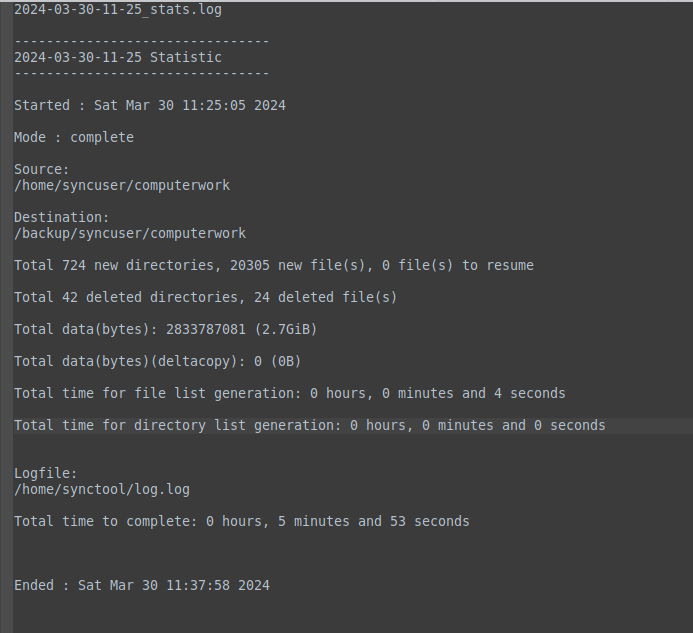Viewport: 693px width, 633px height.
Task: Click the Destination: label line
Action: (x=62, y=217)
